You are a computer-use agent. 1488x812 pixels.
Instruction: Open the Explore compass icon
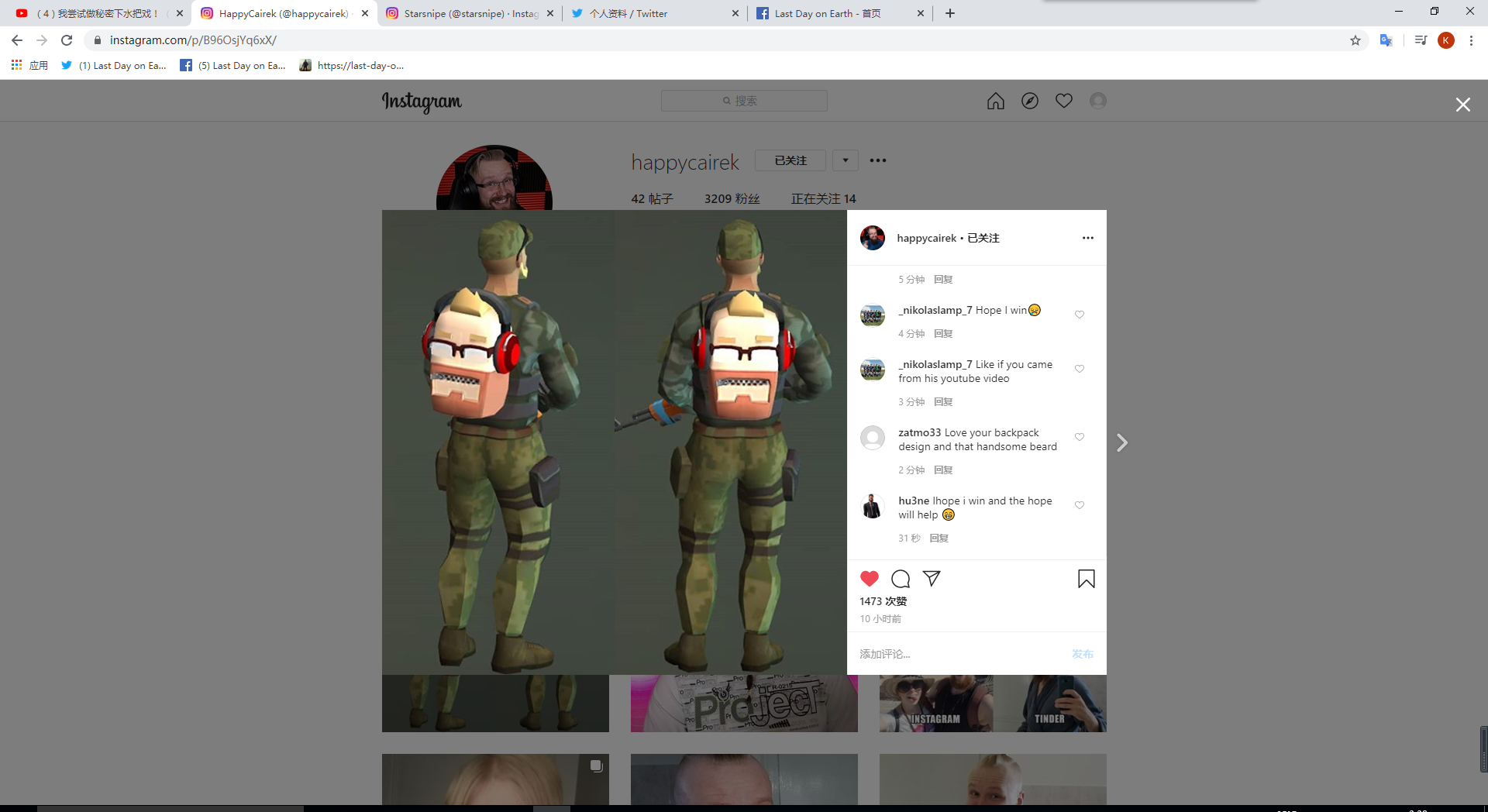point(1029,101)
